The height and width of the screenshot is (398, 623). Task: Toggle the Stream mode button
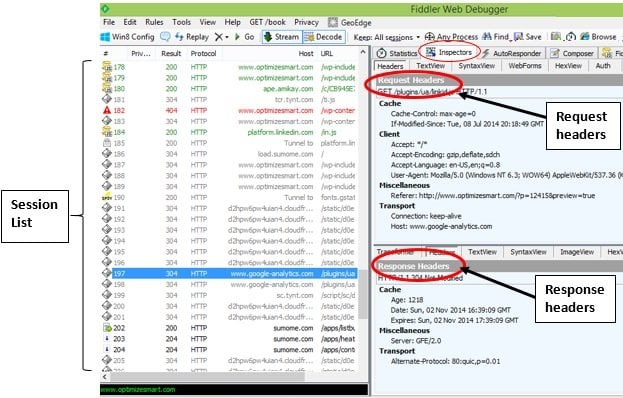pos(281,37)
